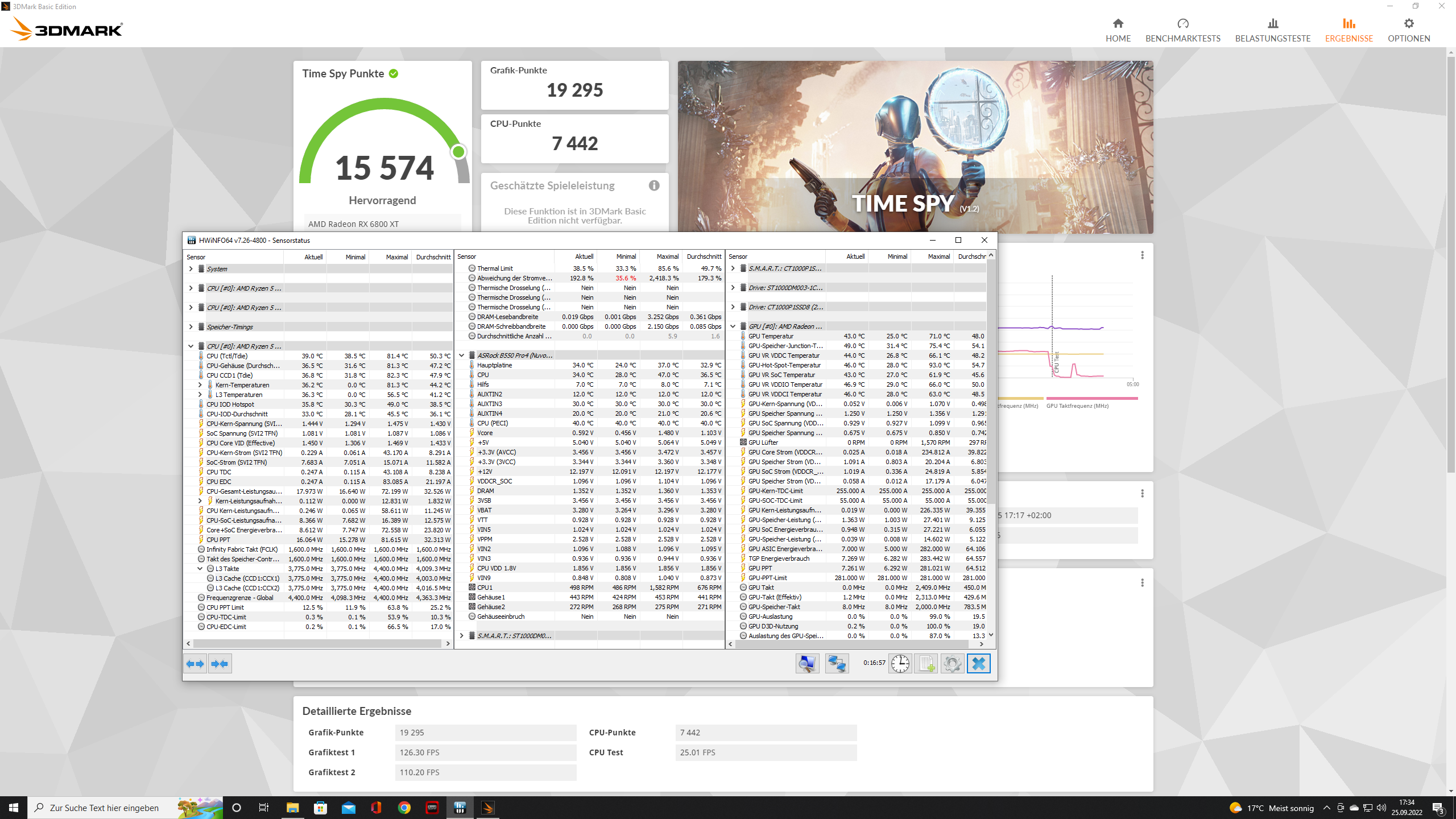This screenshot has height=819, width=1456.
Task: Click the info icon beside Geschätzte Spieleleistung
Action: (x=653, y=185)
